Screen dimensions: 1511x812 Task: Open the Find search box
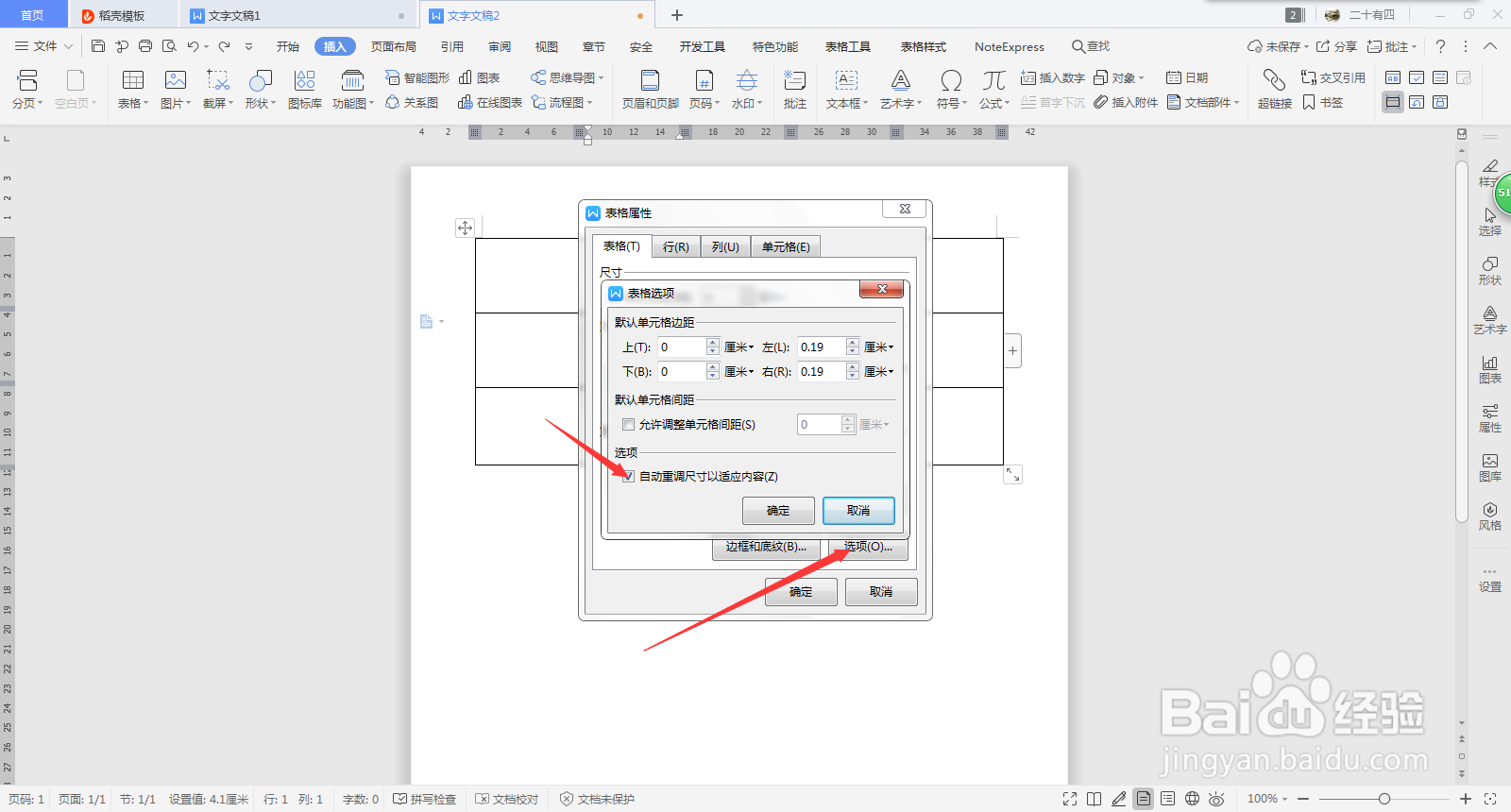(1091, 46)
